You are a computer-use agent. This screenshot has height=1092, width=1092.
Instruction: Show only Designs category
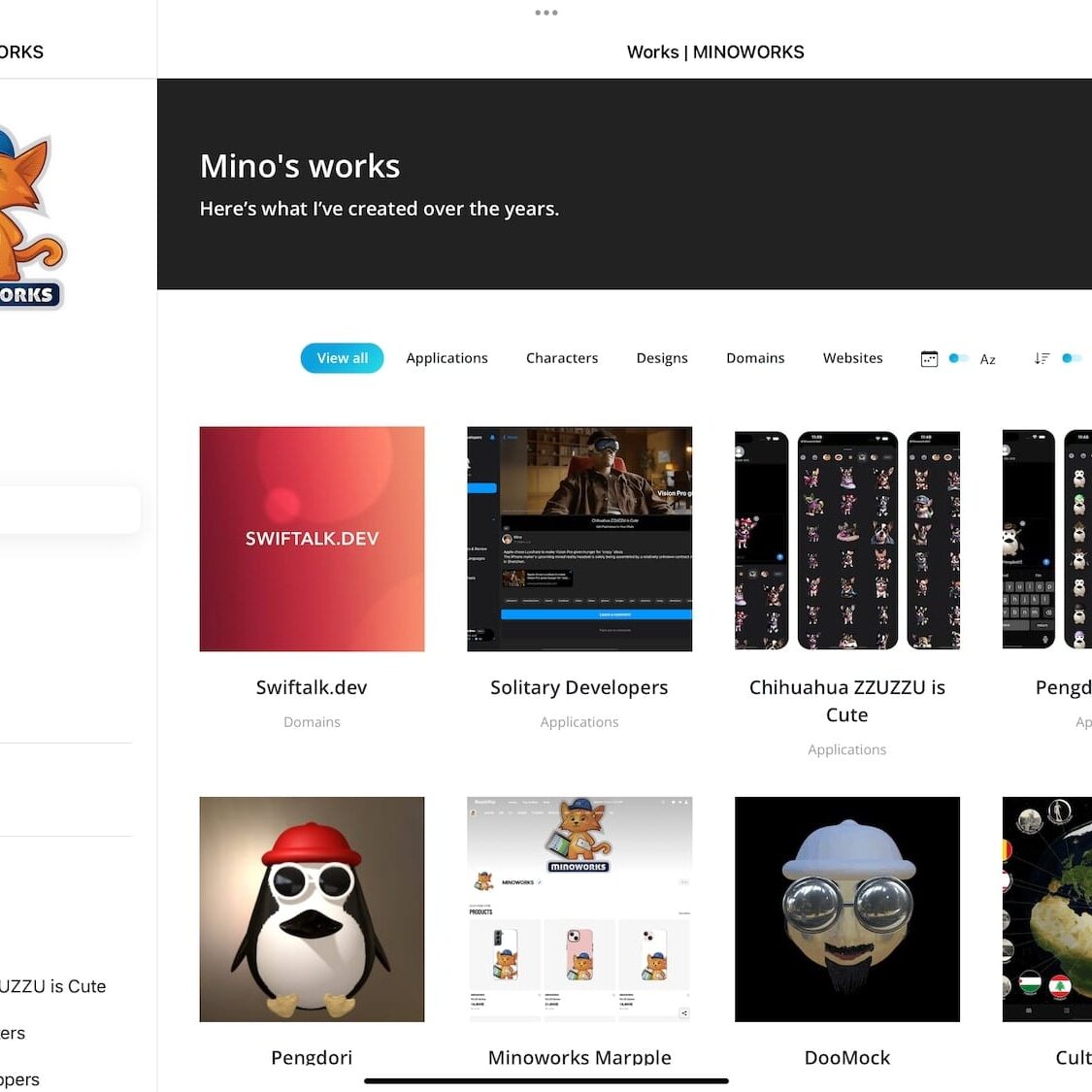click(662, 358)
